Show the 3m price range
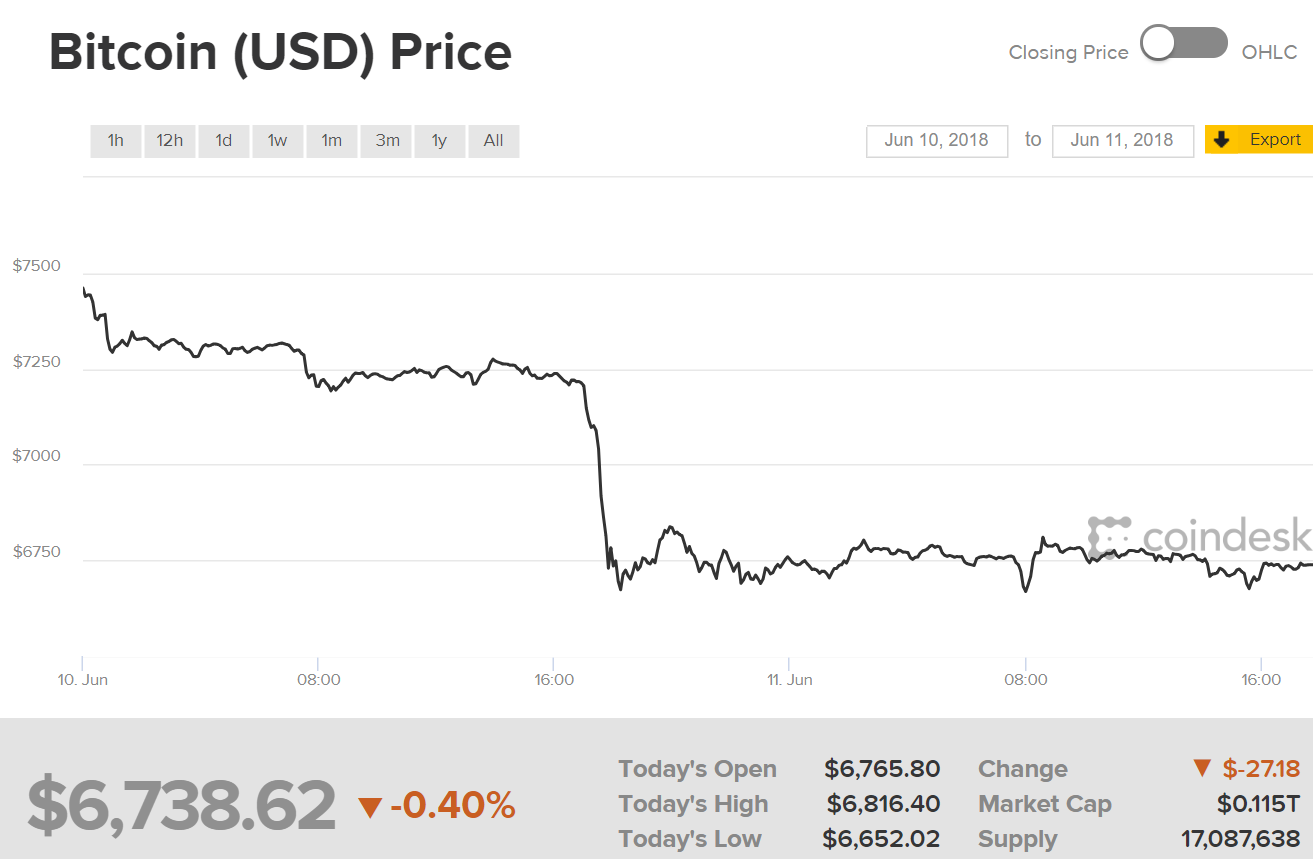Viewport: 1313px width, 859px height. (x=388, y=141)
